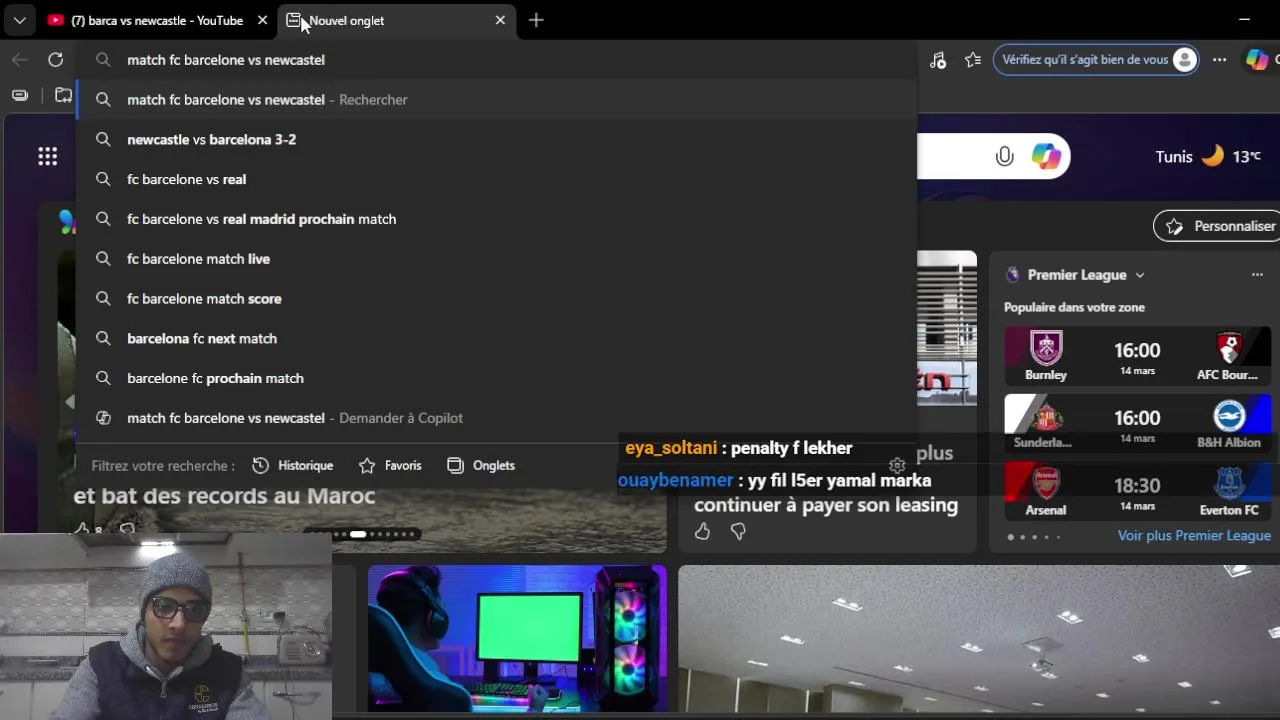Viewport: 1280px width, 720px height.
Task: Click the read aloud icon in toolbar
Action: [x=937, y=60]
